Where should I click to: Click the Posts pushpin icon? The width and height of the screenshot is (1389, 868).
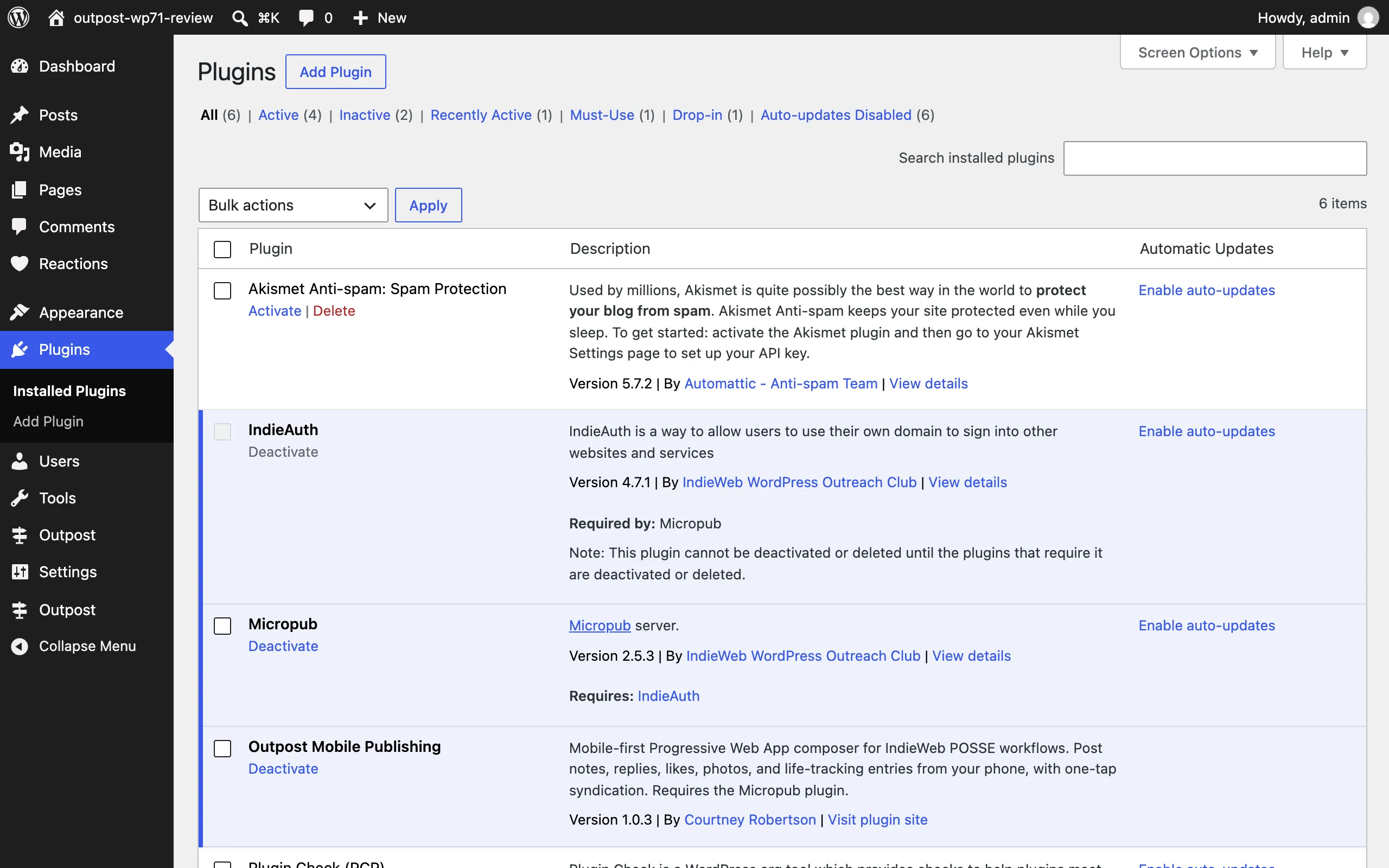pyautogui.click(x=20, y=115)
